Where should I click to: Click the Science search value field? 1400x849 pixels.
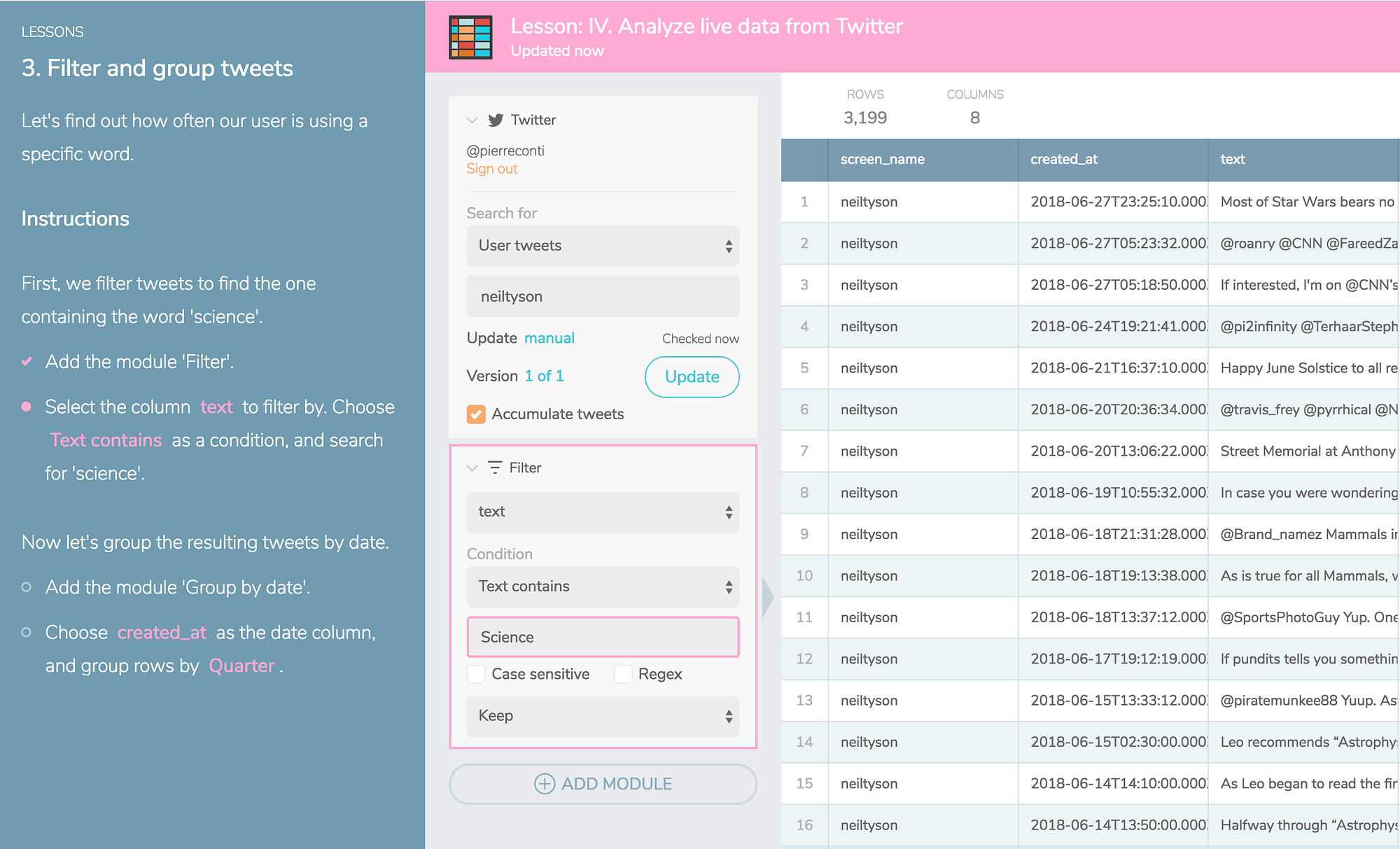pos(603,637)
